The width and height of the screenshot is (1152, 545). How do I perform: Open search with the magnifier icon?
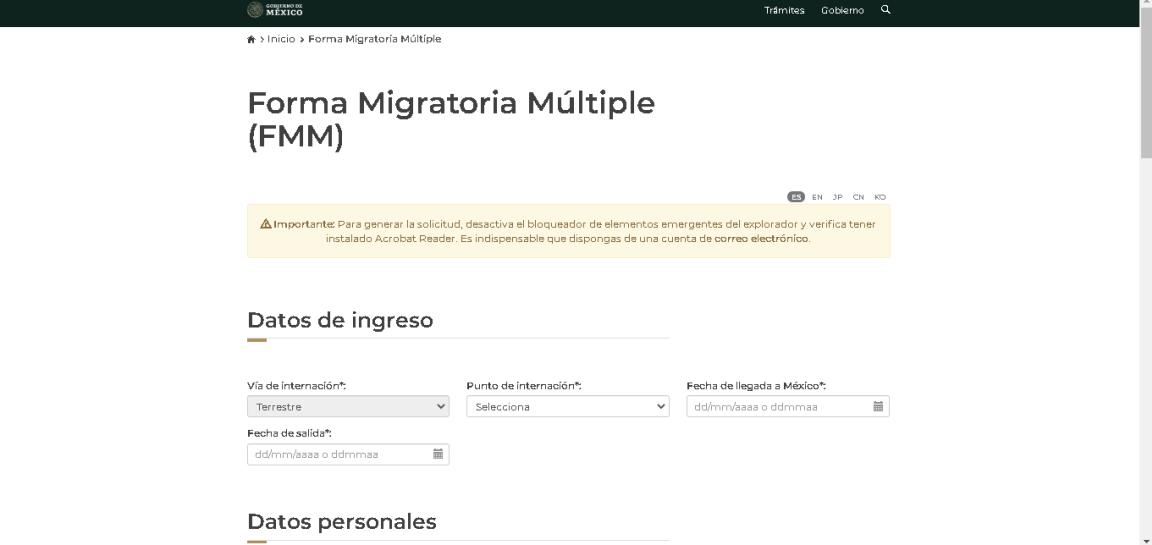(x=884, y=10)
